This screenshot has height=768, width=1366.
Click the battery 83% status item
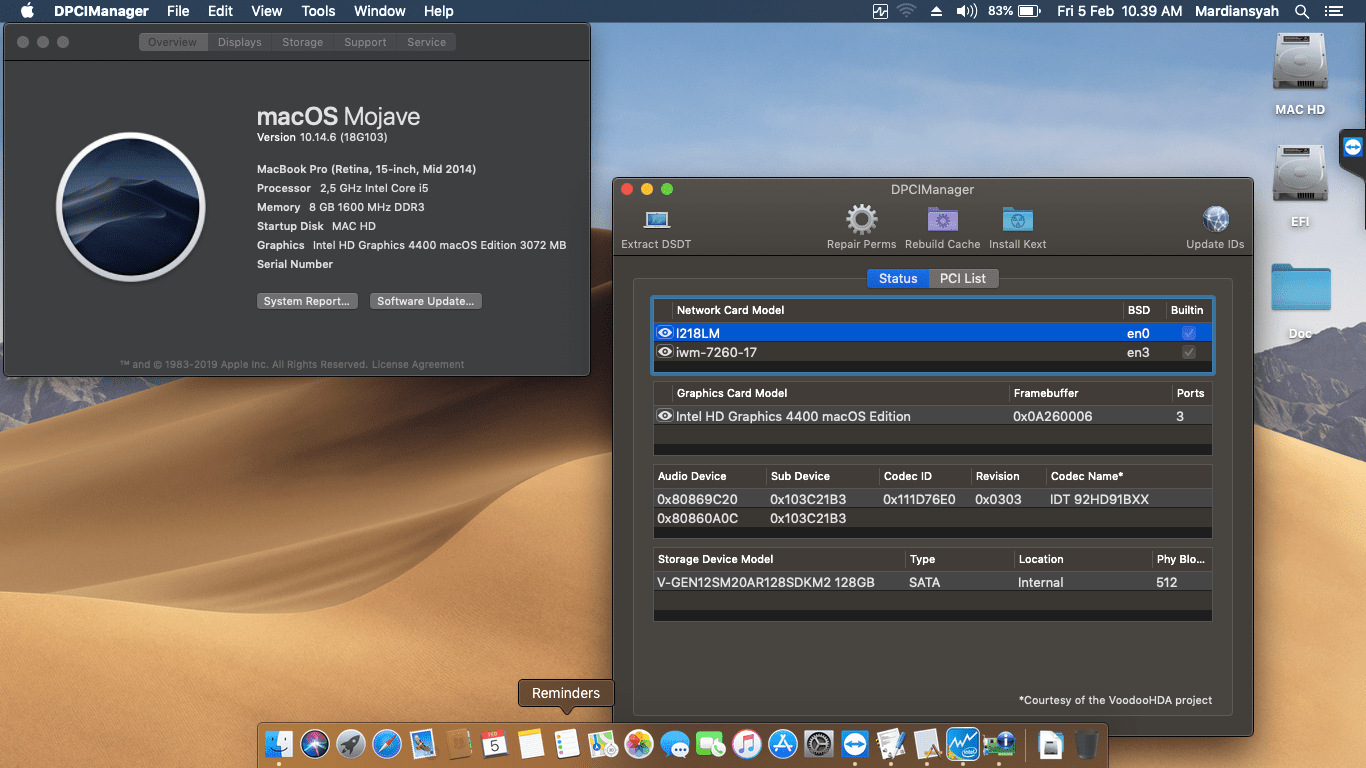[x=1014, y=11]
